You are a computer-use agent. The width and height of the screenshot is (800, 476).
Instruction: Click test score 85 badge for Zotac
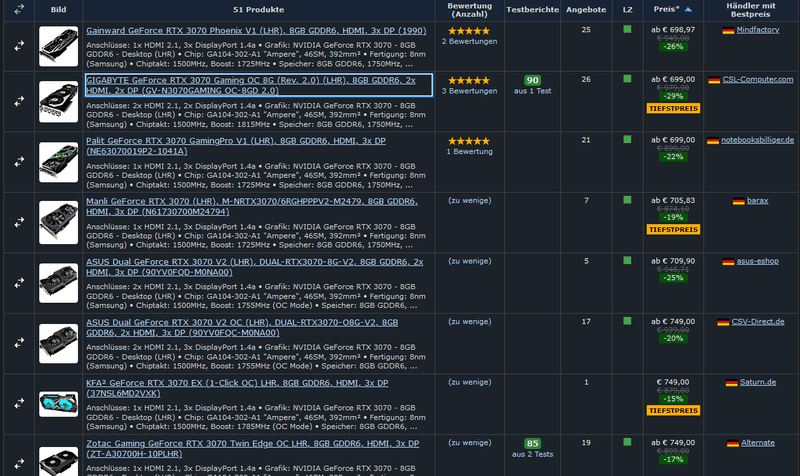(532, 443)
